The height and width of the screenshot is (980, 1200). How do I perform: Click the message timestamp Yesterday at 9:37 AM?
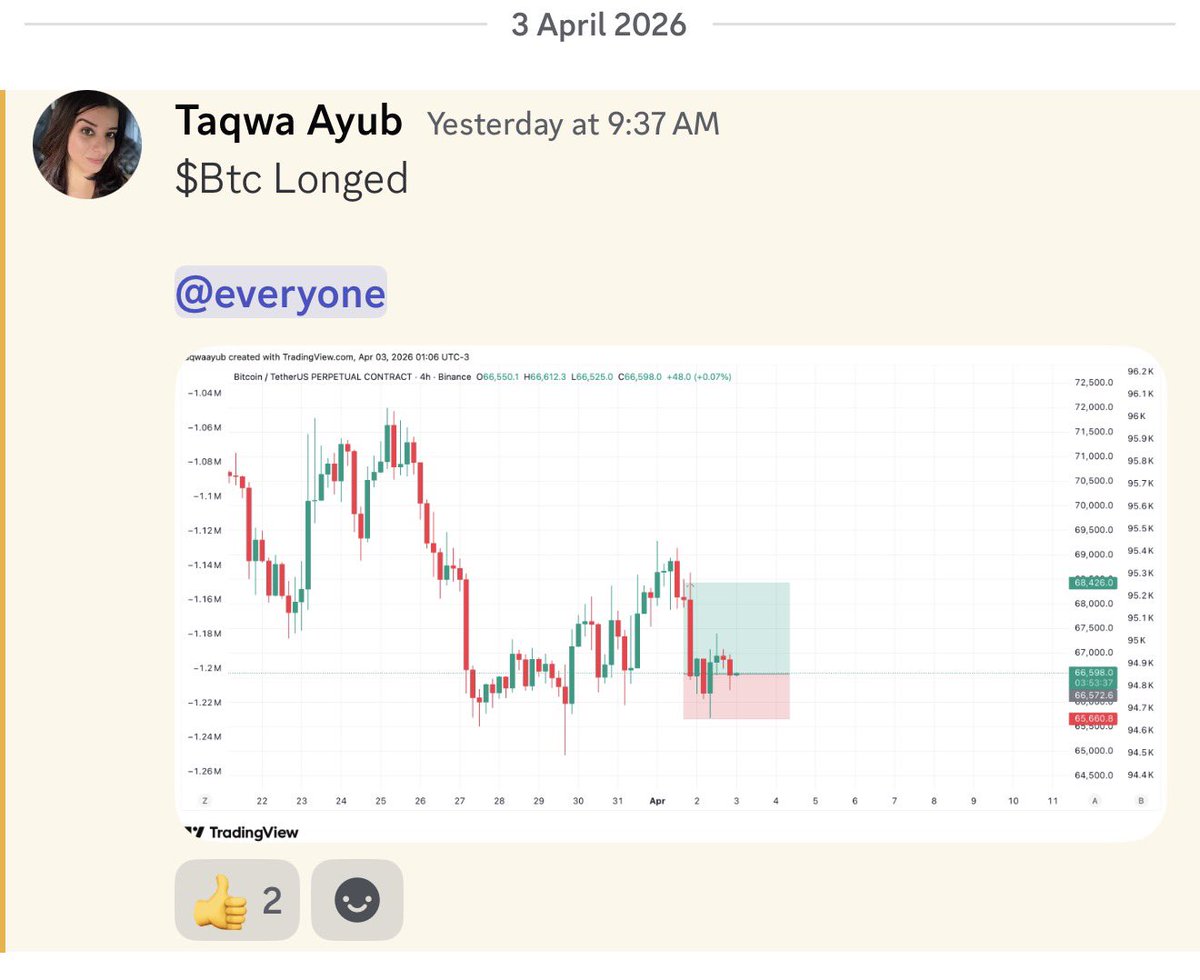pyautogui.click(x=573, y=123)
